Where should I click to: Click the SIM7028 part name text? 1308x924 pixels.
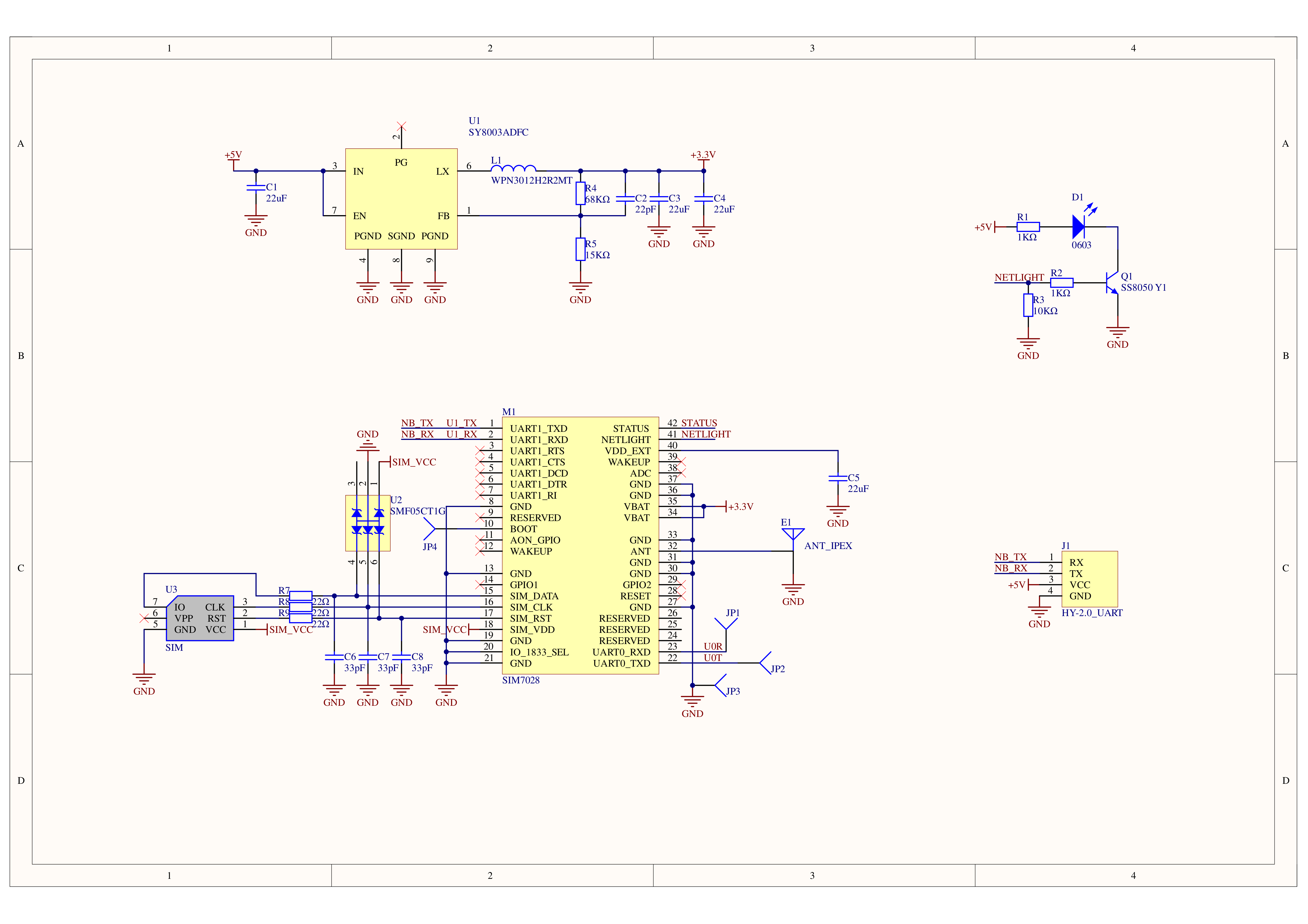521,680
